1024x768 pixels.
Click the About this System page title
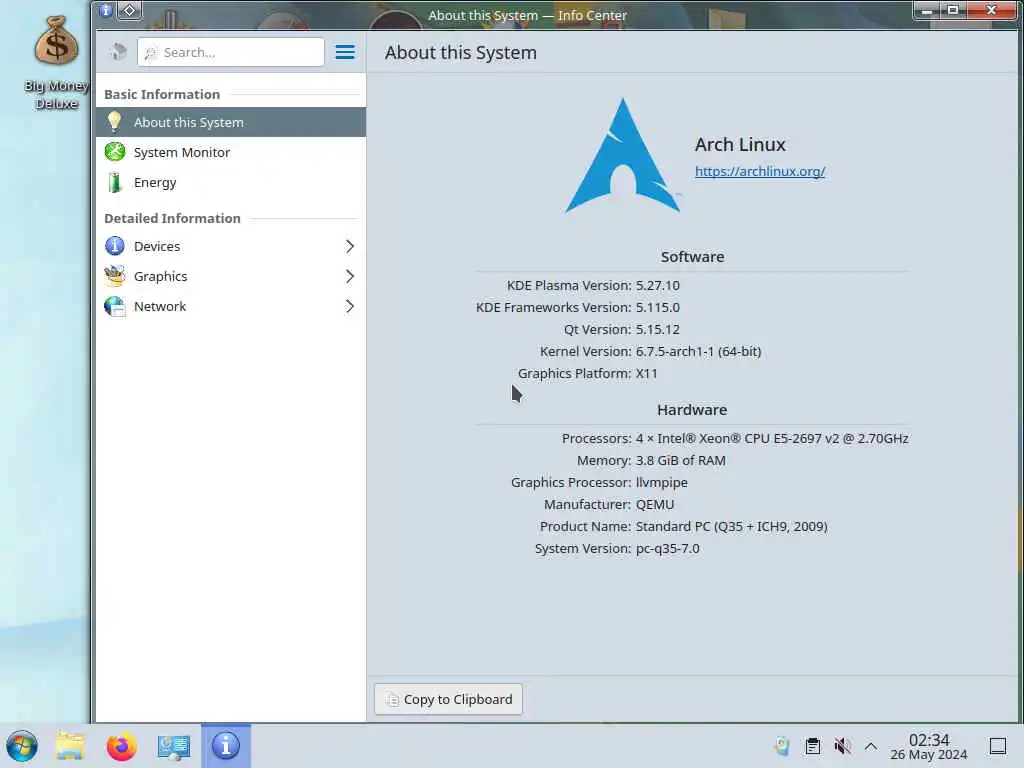coord(460,52)
